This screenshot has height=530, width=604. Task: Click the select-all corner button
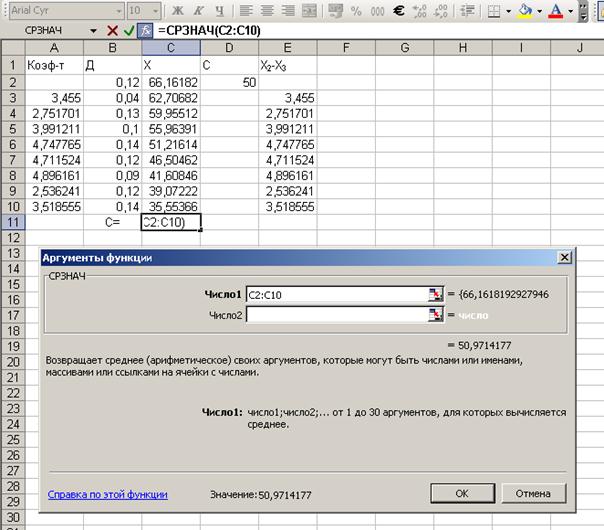coord(13,48)
